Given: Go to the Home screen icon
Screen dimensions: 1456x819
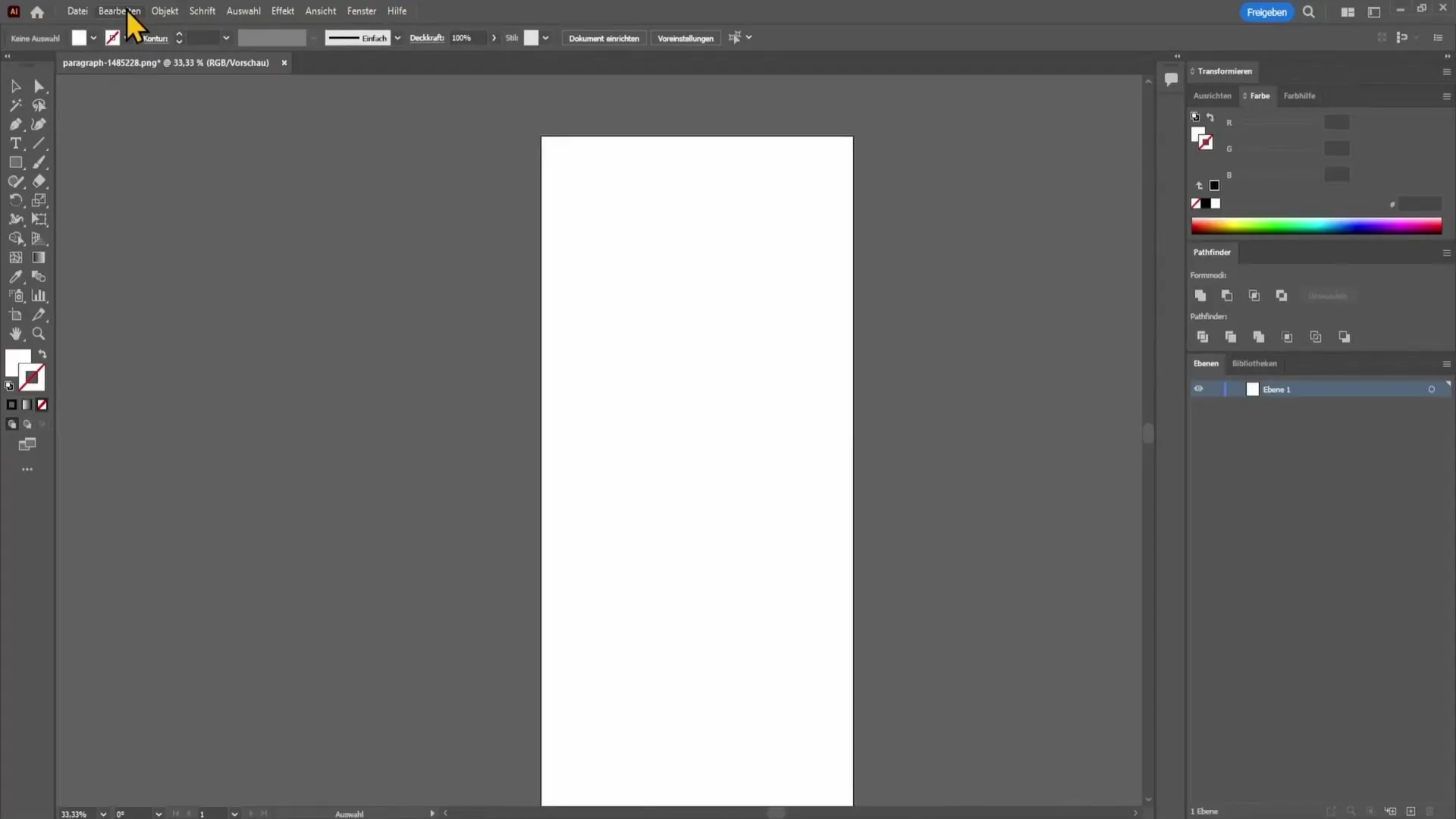Looking at the screenshot, I should click(x=37, y=12).
